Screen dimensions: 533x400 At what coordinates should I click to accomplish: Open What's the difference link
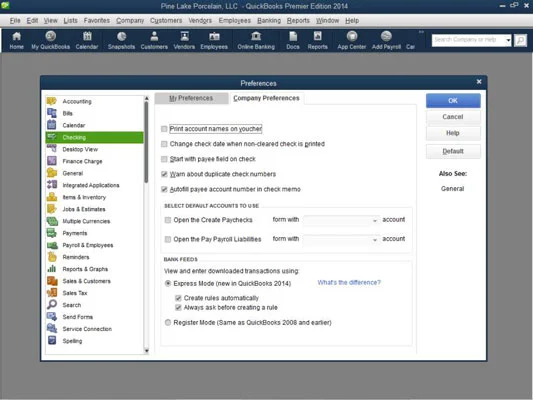(349, 283)
